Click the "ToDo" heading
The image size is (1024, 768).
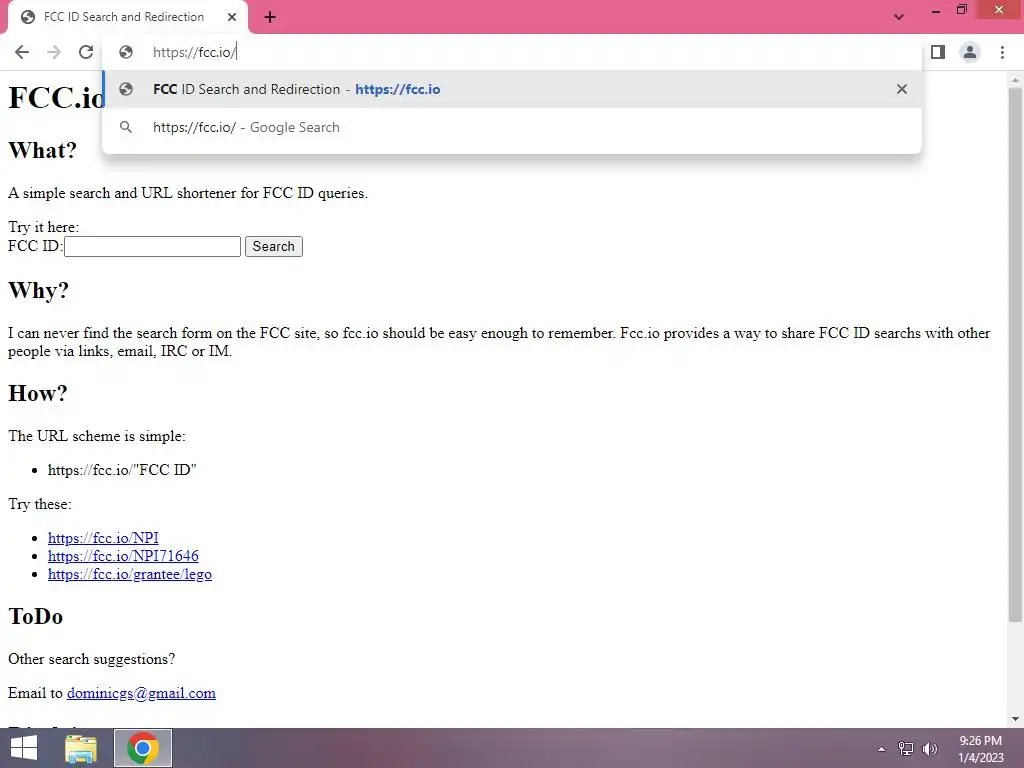[35, 616]
